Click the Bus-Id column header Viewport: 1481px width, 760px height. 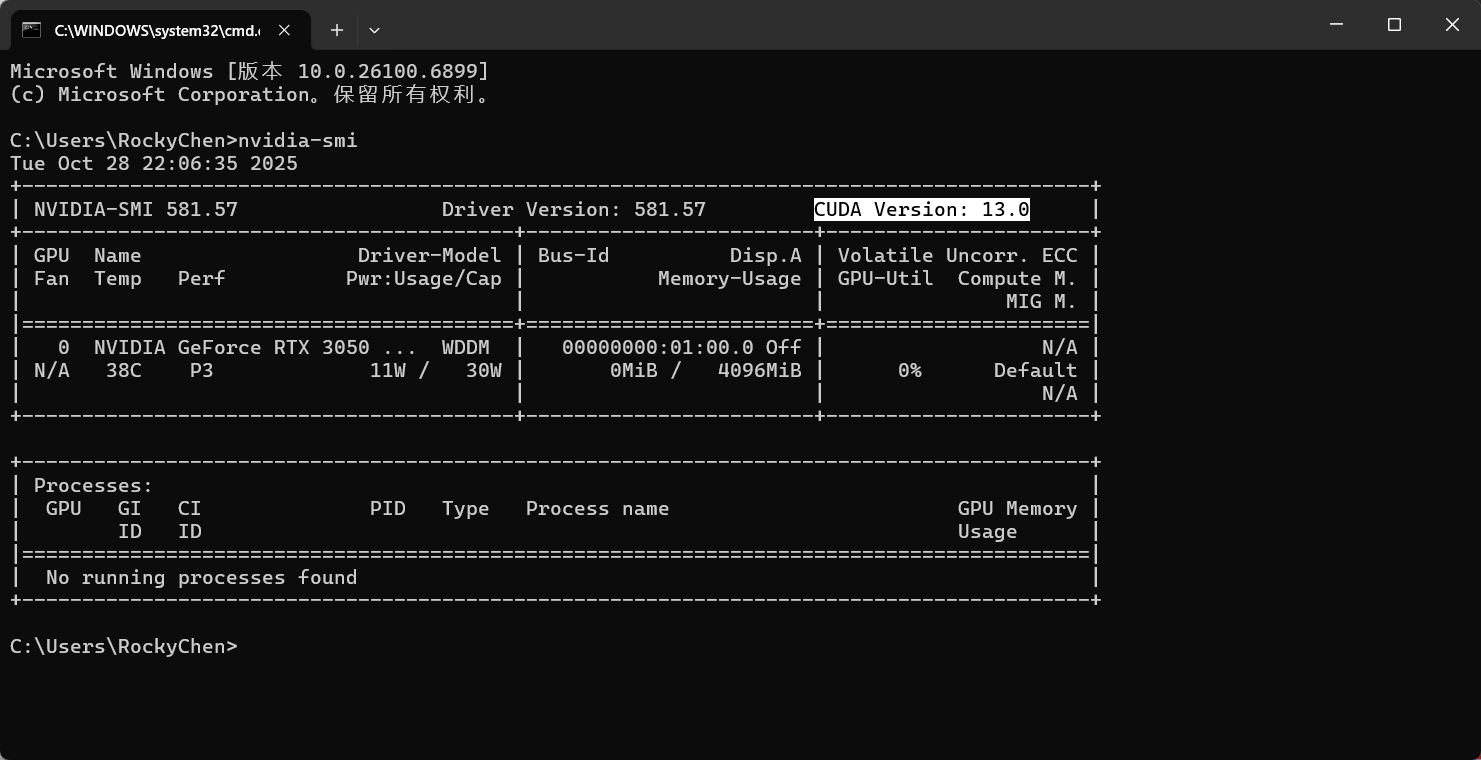pyautogui.click(x=574, y=256)
